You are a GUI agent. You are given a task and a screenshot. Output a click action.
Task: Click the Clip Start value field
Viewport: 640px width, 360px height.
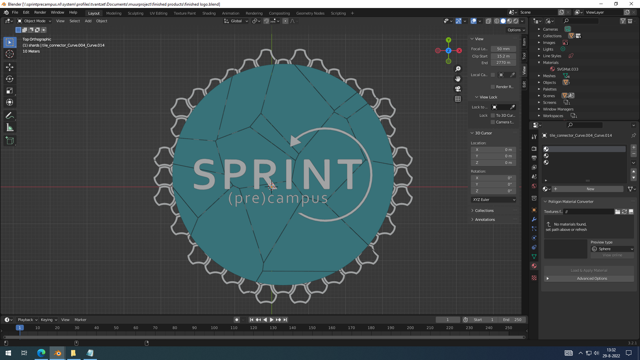pyautogui.click(x=503, y=56)
